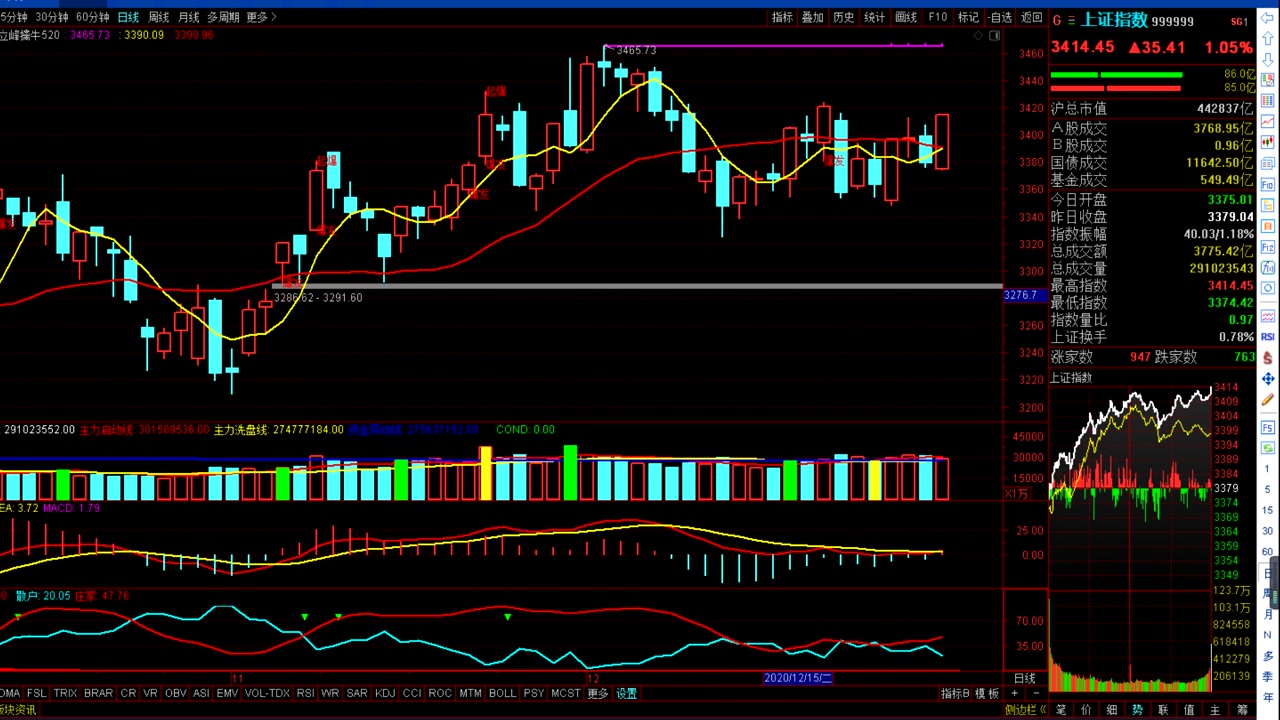Click the red dollar sign icon

pos(1267,357)
